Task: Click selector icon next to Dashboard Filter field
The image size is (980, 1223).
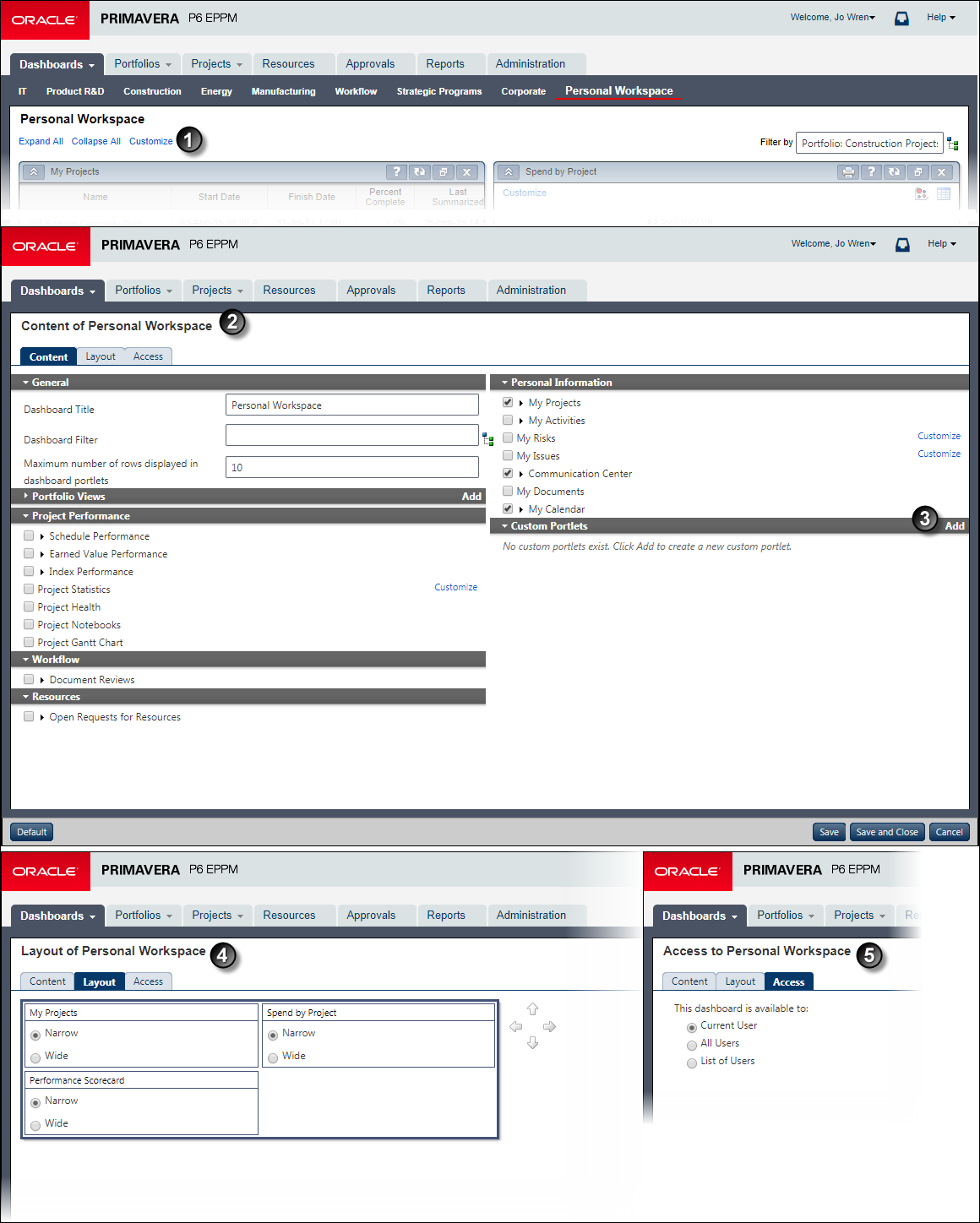Action: (x=488, y=439)
